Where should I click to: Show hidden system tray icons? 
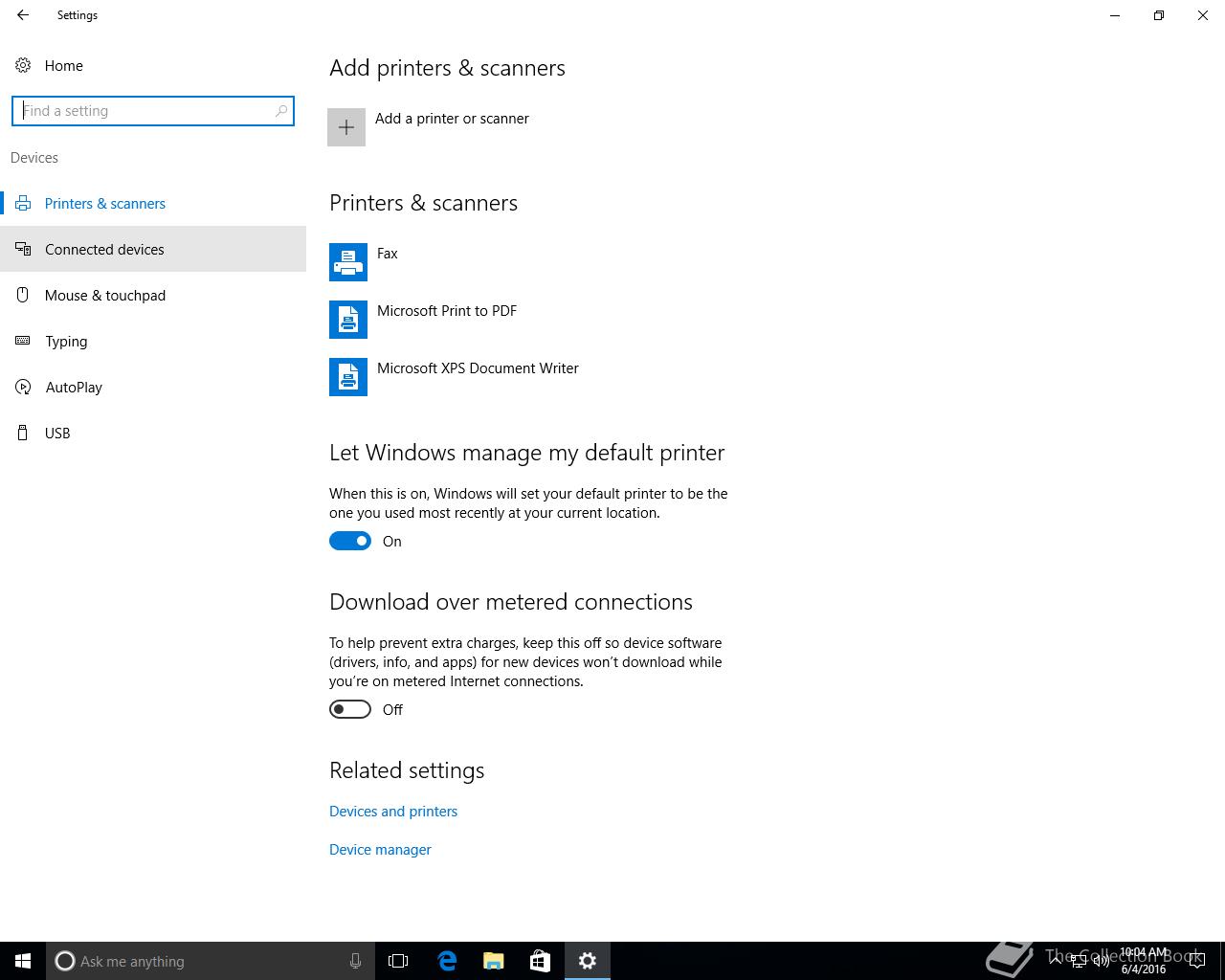click(x=1056, y=961)
